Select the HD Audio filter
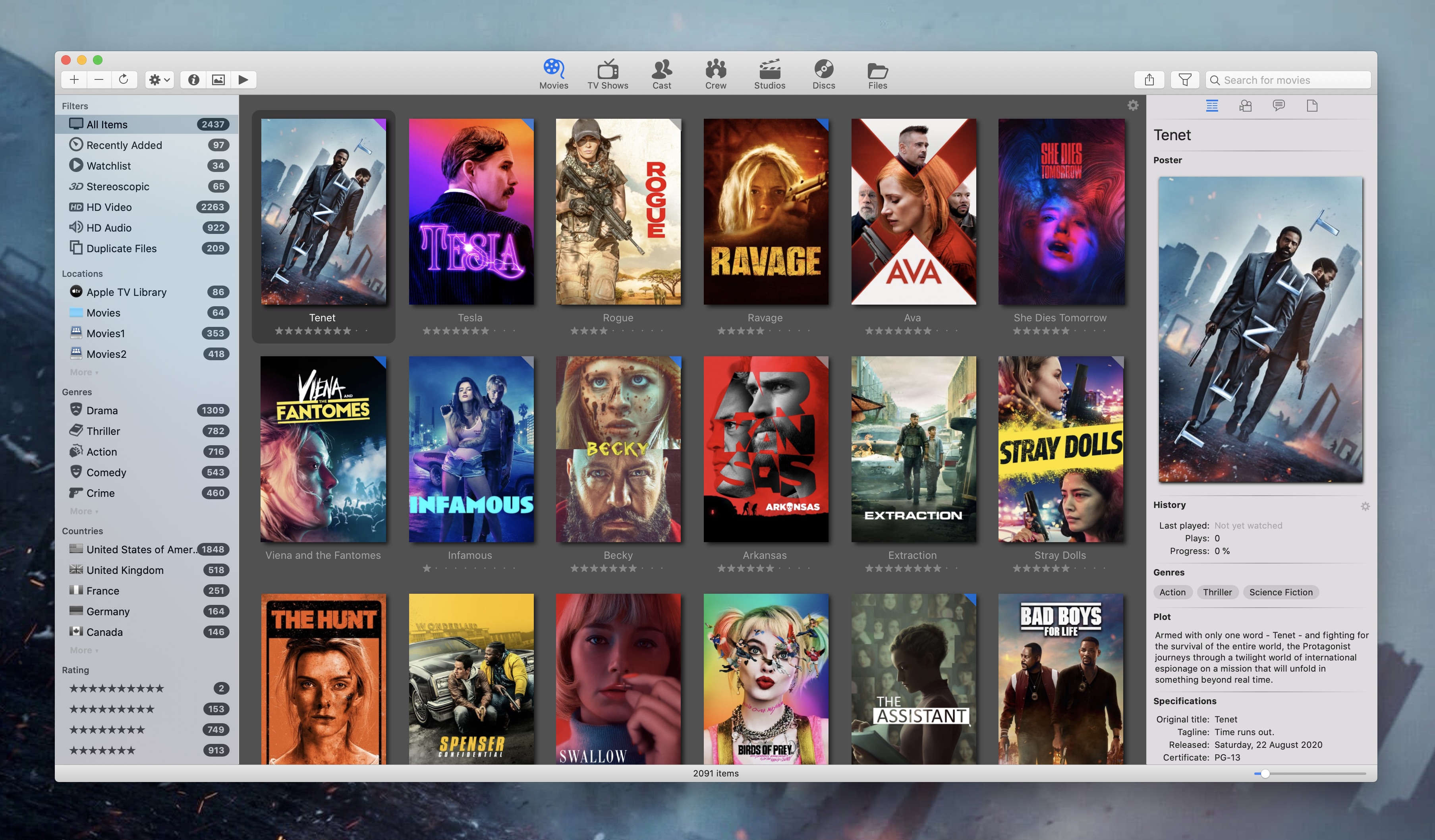 tap(146, 227)
